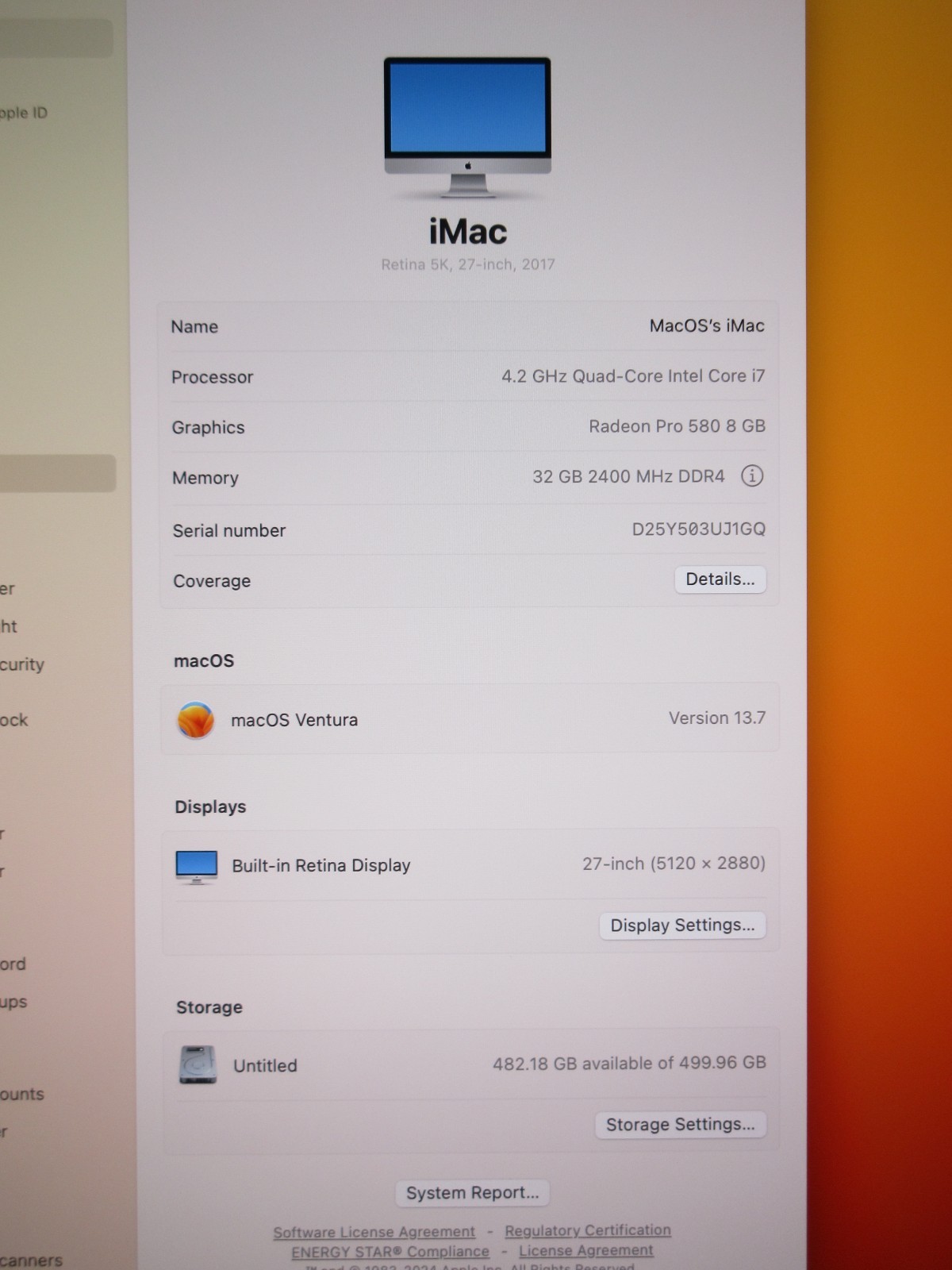
Task: Open Display Settings
Action: coord(682,926)
